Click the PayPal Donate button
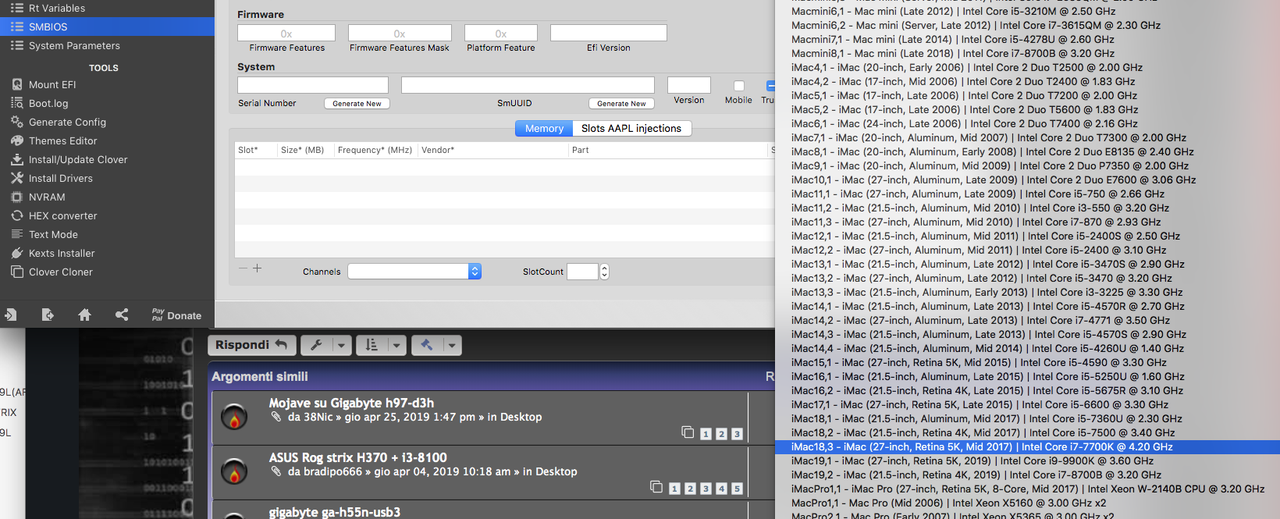 click(176, 315)
